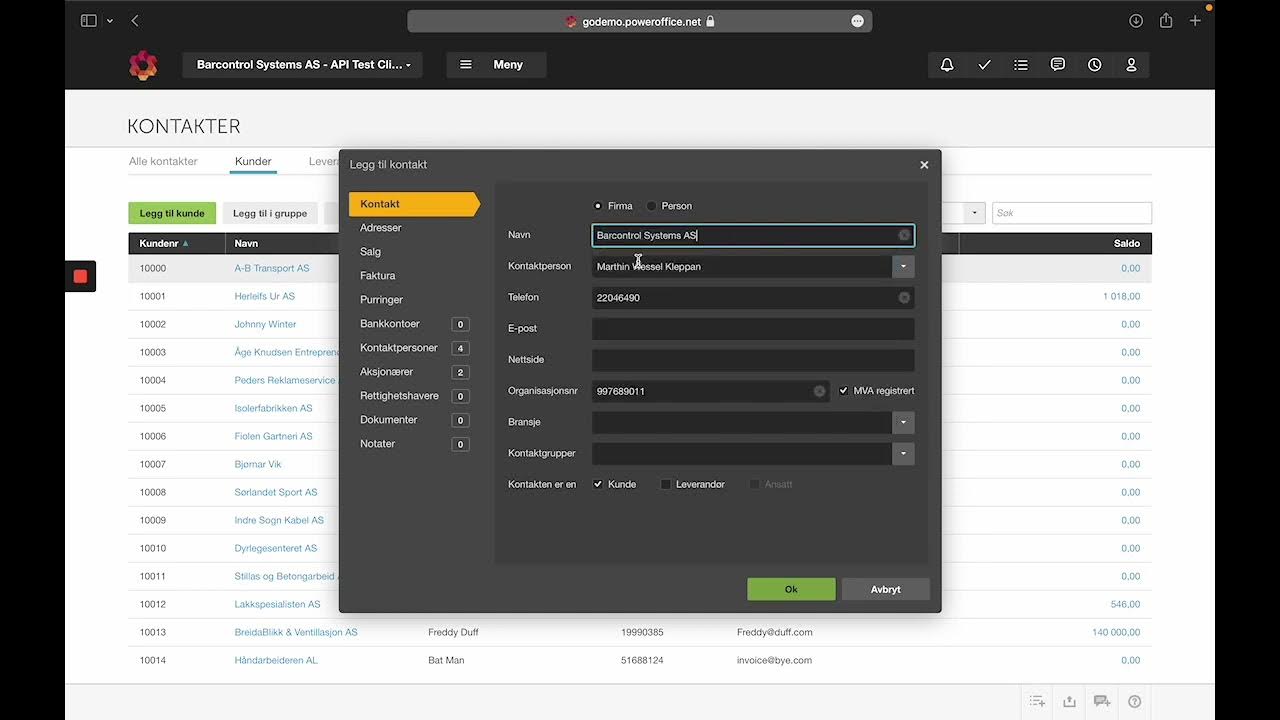Open the checkmark approvals icon

click(984, 65)
